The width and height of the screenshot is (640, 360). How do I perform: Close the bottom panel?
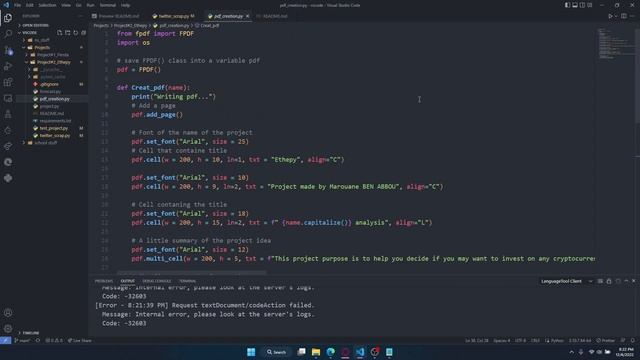coord(633,281)
